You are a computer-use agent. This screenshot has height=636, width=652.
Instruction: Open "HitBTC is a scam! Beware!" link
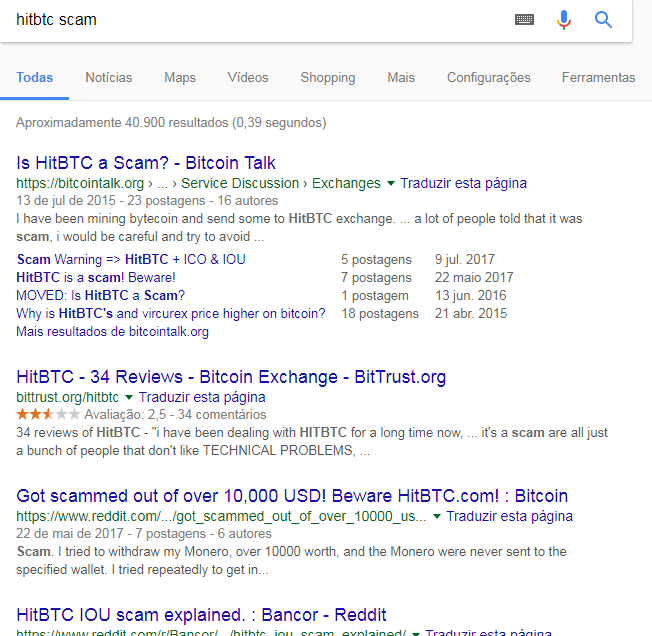(96, 277)
